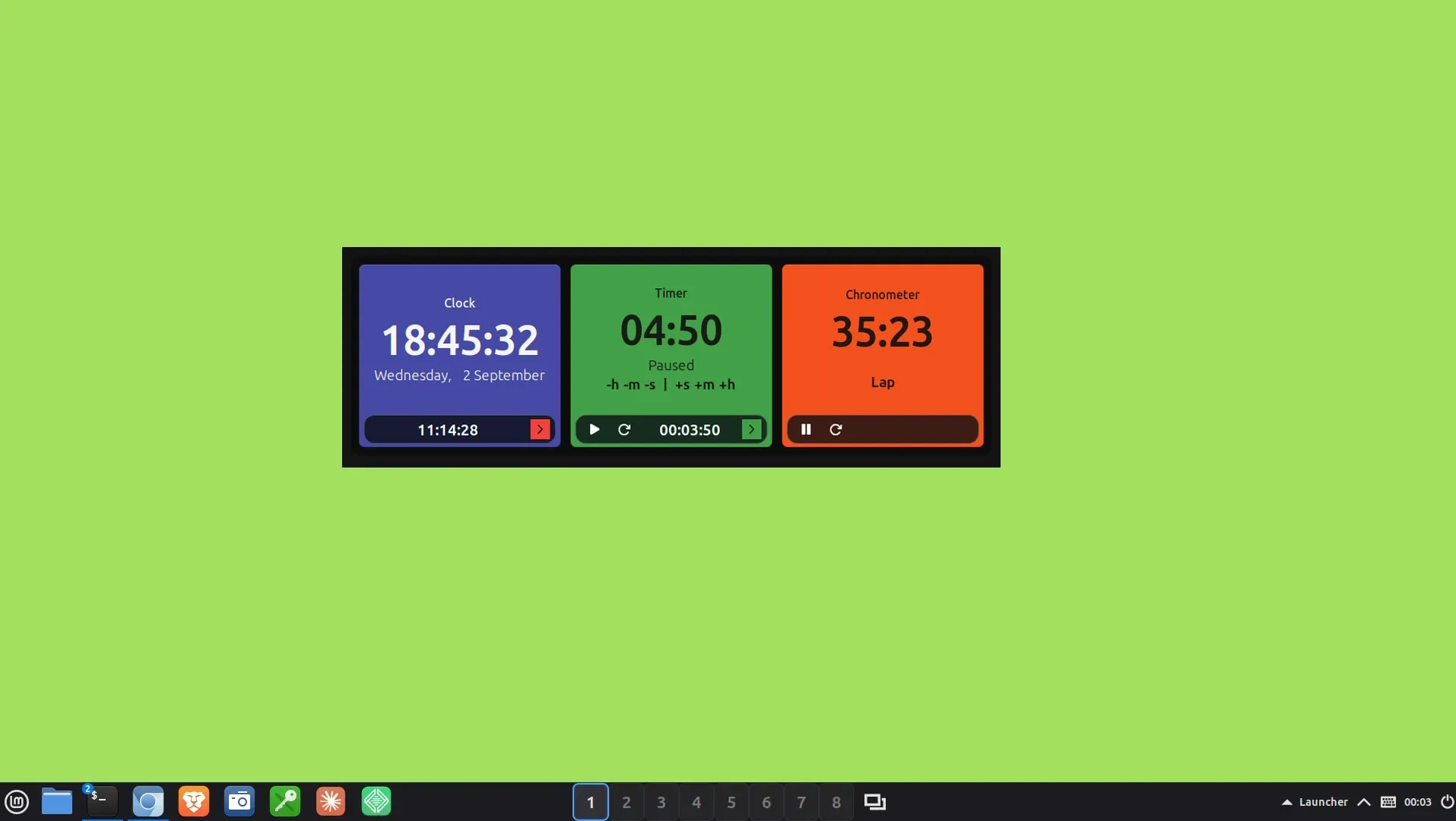The height and width of the screenshot is (821, 1456).
Task: Select workspace 1 in the pager
Action: (591, 802)
